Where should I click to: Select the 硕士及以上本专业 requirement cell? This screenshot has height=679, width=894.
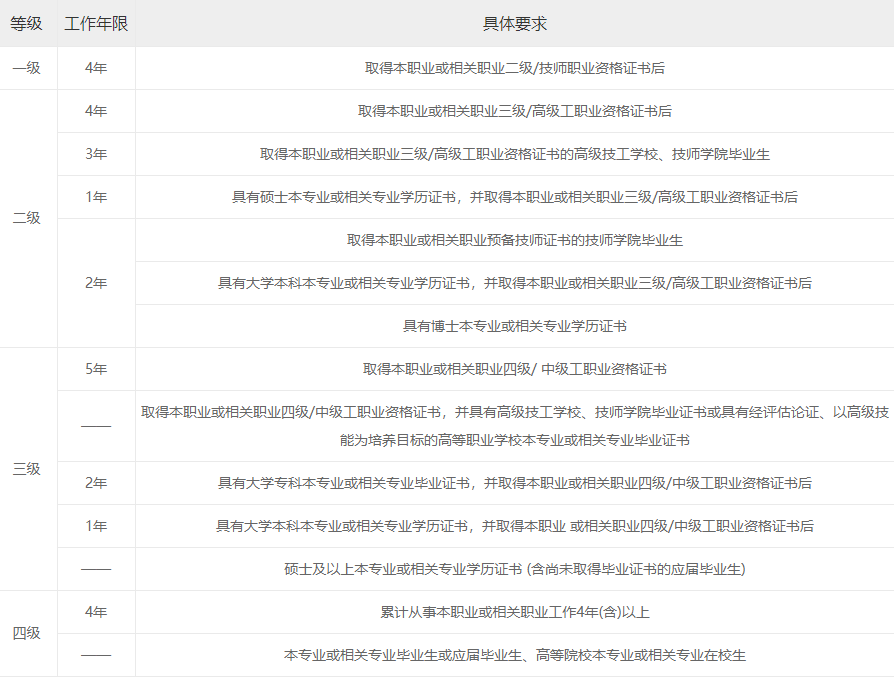(515, 569)
